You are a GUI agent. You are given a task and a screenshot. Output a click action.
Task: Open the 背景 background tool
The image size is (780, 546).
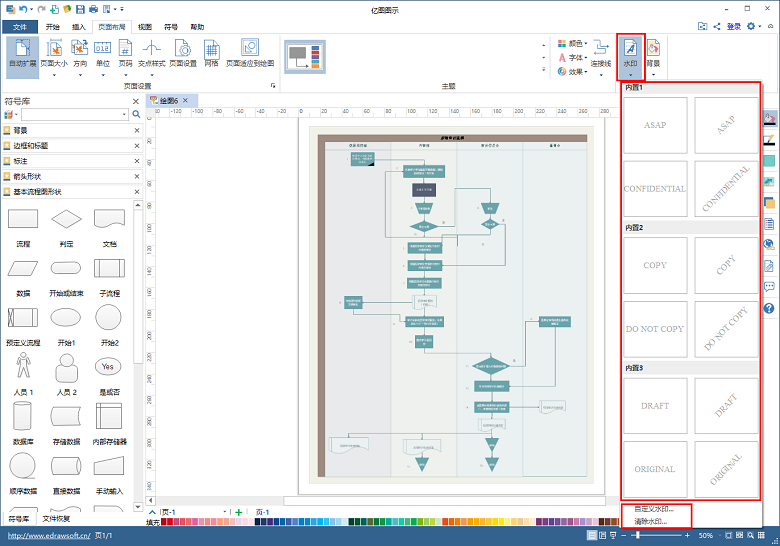(x=653, y=56)
